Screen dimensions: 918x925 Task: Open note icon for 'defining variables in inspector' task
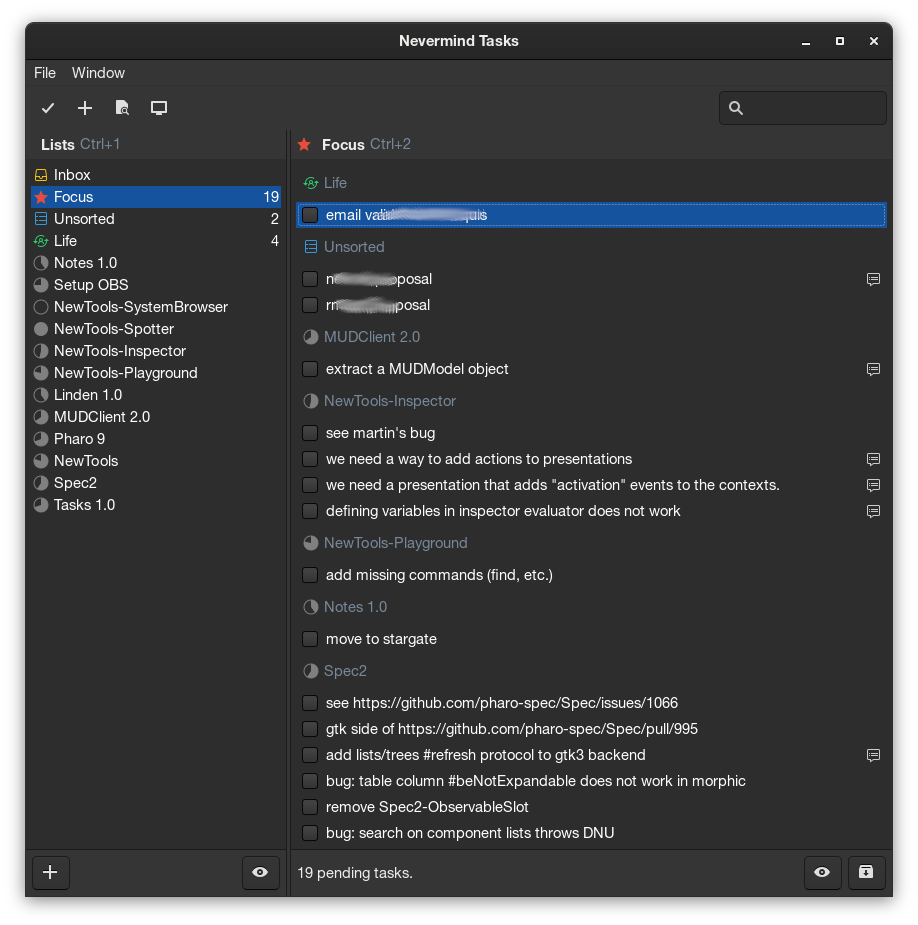pos(873,511)
